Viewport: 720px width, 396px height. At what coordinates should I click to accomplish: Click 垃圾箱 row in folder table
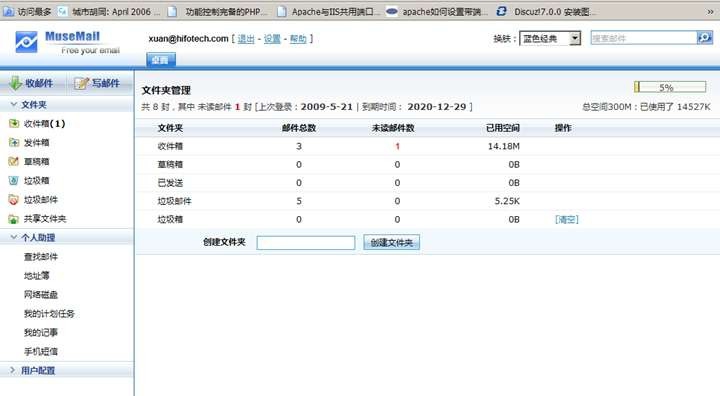click(x=427, y=220)
